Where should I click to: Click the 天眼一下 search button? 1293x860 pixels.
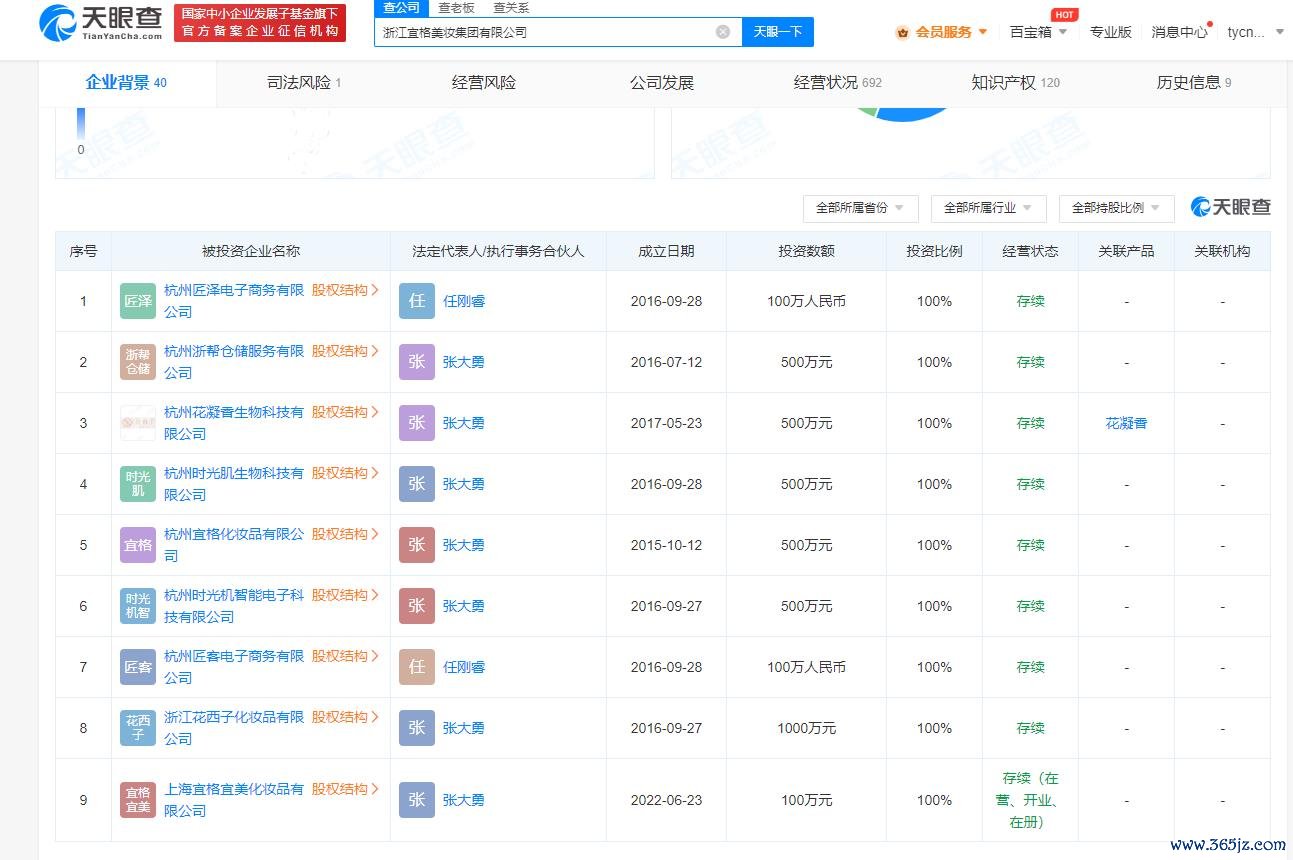778,32
